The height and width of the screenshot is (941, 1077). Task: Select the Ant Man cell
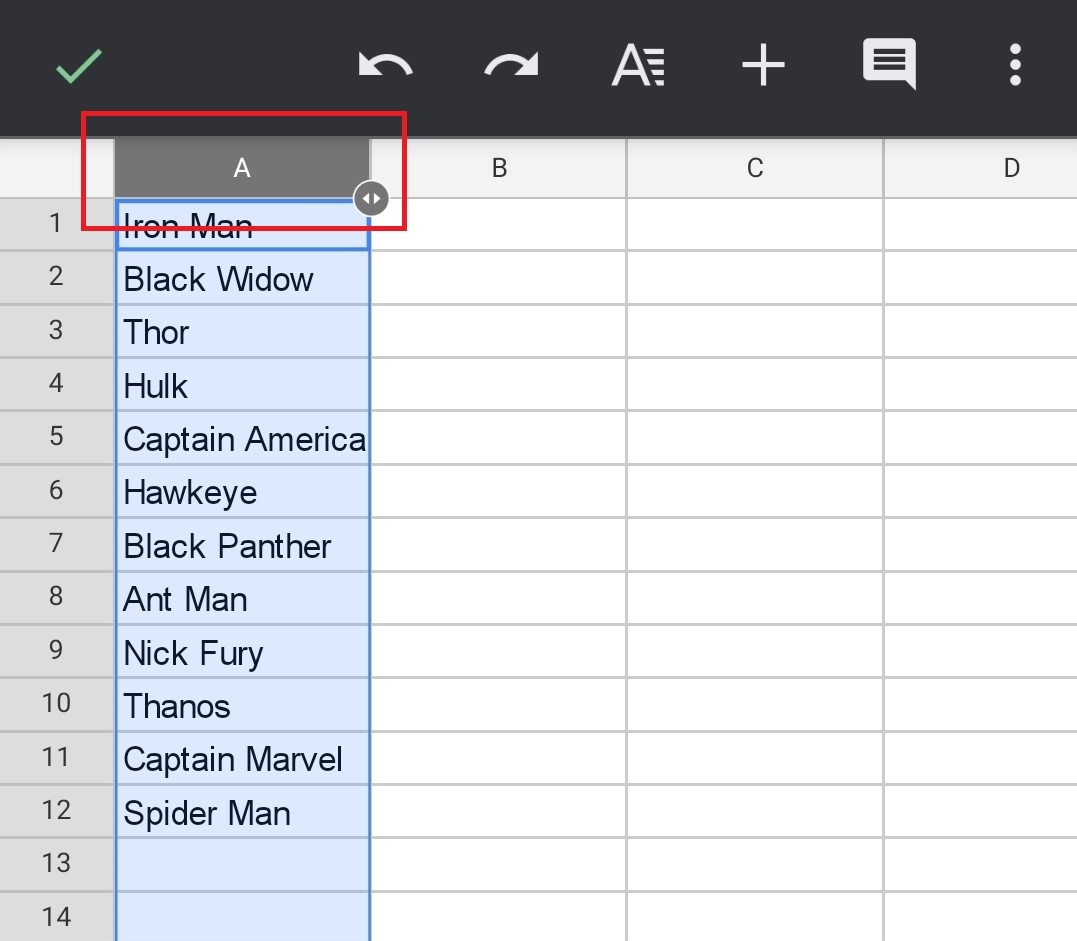(242, 598)
